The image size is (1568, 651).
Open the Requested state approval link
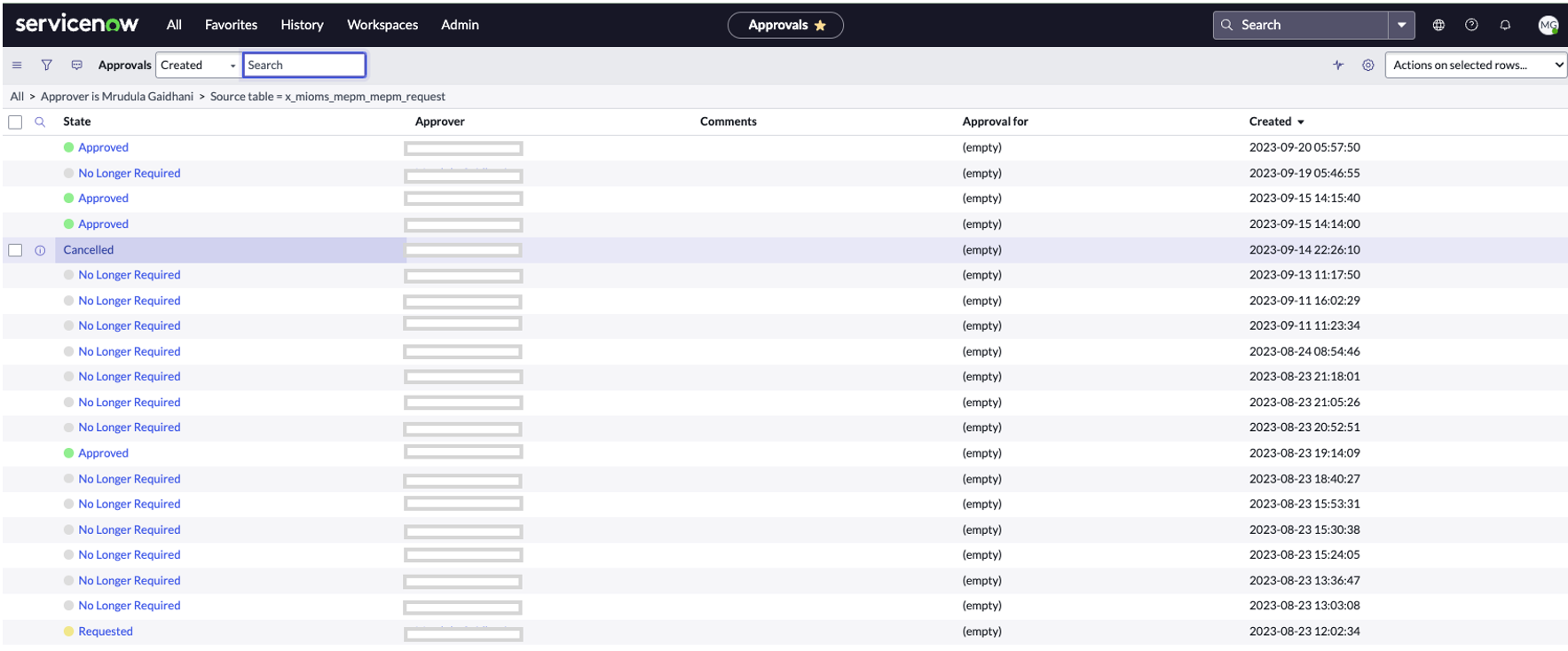point(105,631)
